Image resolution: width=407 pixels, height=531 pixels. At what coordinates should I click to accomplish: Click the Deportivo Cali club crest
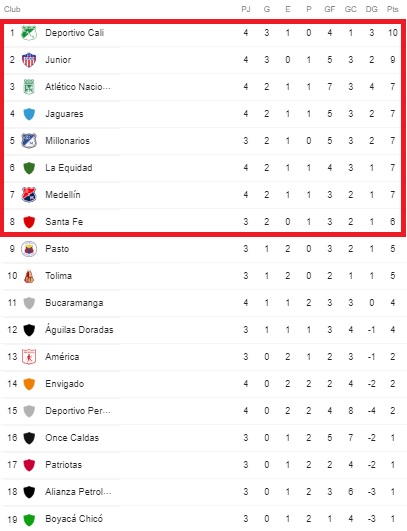tap(29, 33)
